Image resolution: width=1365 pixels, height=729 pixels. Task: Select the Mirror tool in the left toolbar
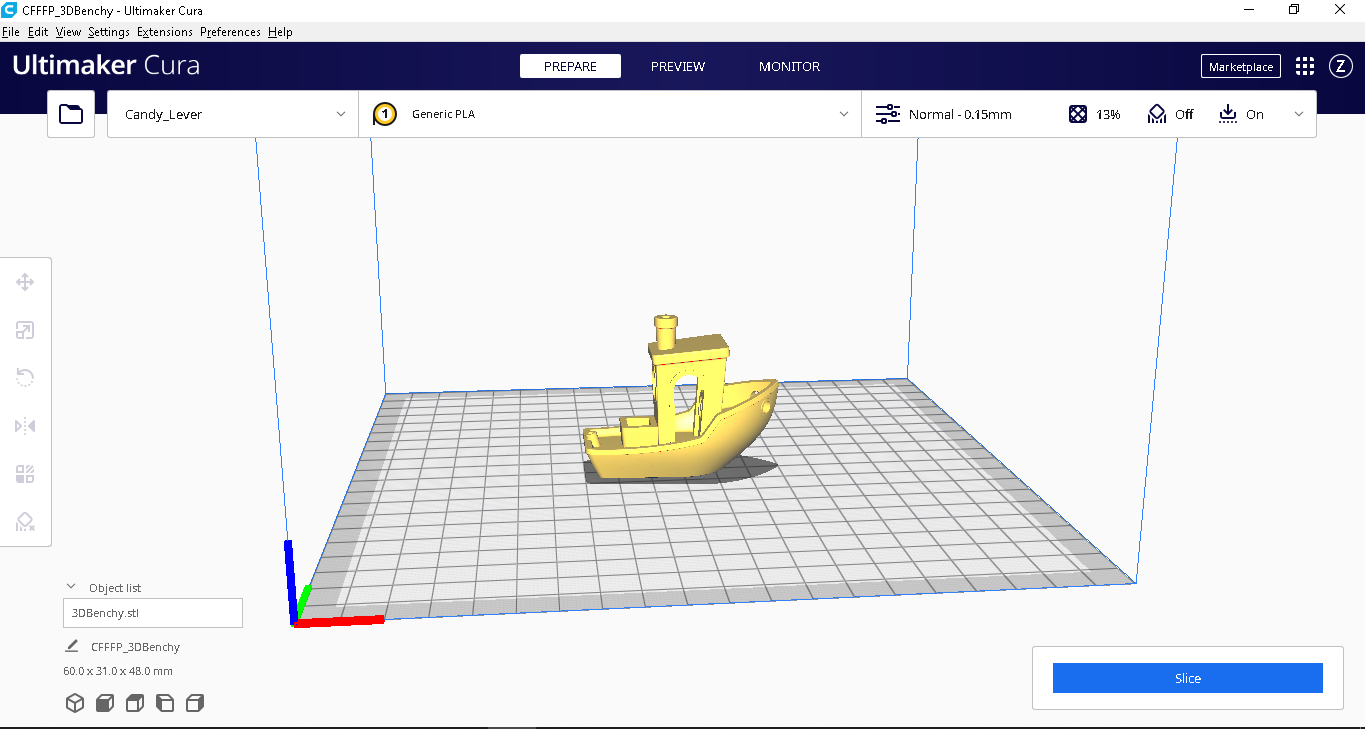25,426
